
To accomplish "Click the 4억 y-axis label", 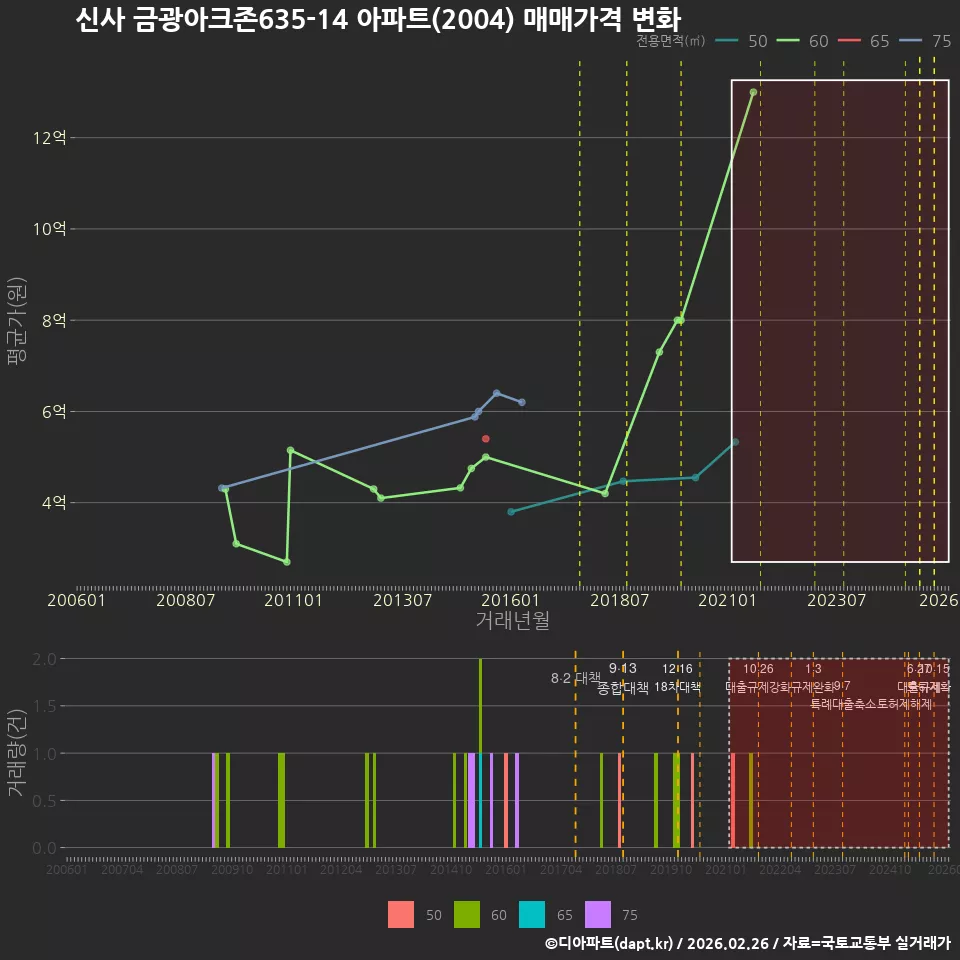I will click(x=54, y=503).
